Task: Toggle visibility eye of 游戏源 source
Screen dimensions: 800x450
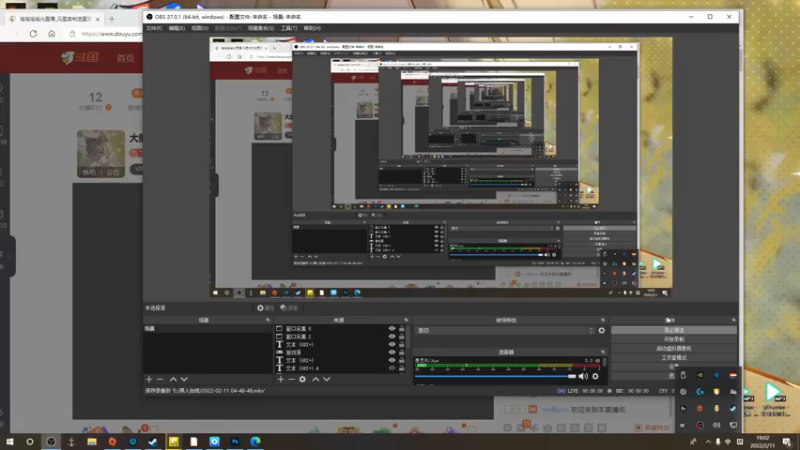Action: [x=392, y=352]
